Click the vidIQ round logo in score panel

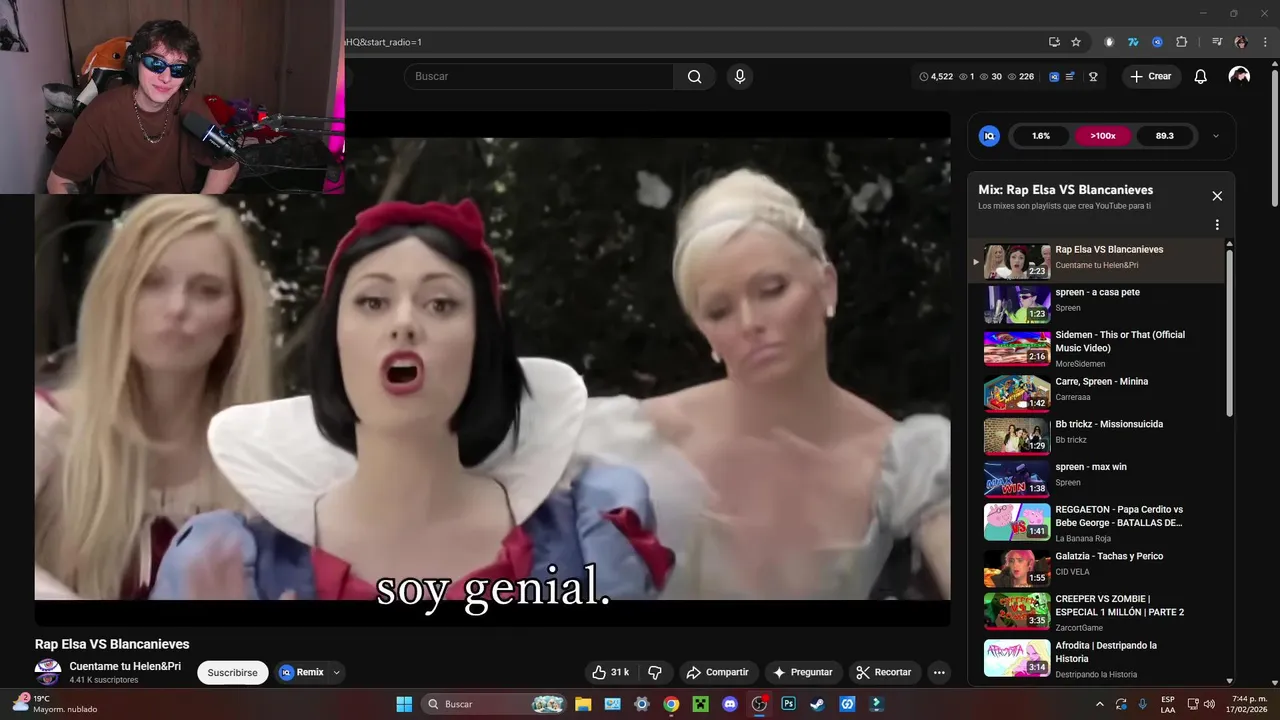pyautogui.click(x=989, y=136)
